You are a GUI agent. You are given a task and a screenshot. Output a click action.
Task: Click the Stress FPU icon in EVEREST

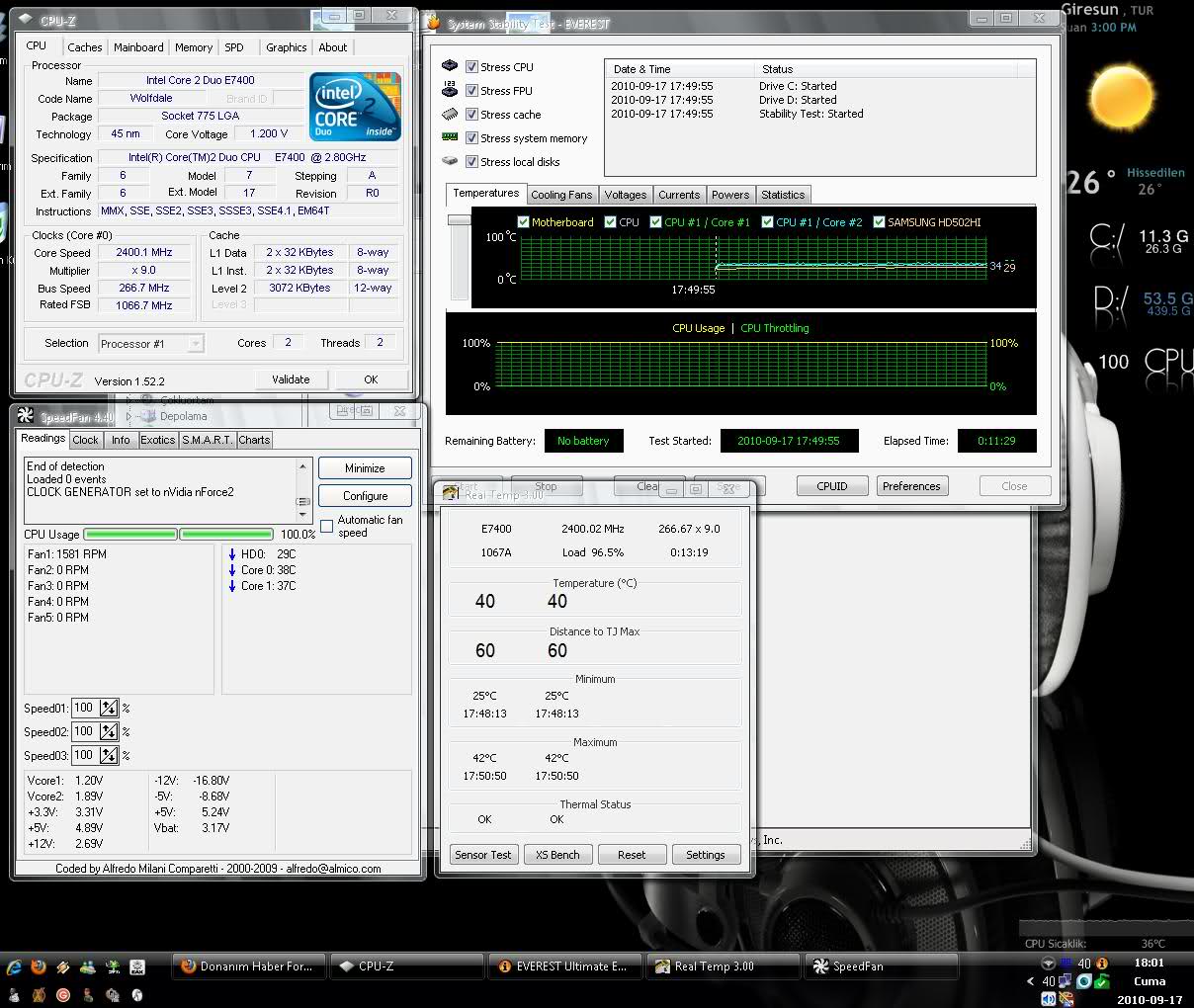tap(450, 90)
